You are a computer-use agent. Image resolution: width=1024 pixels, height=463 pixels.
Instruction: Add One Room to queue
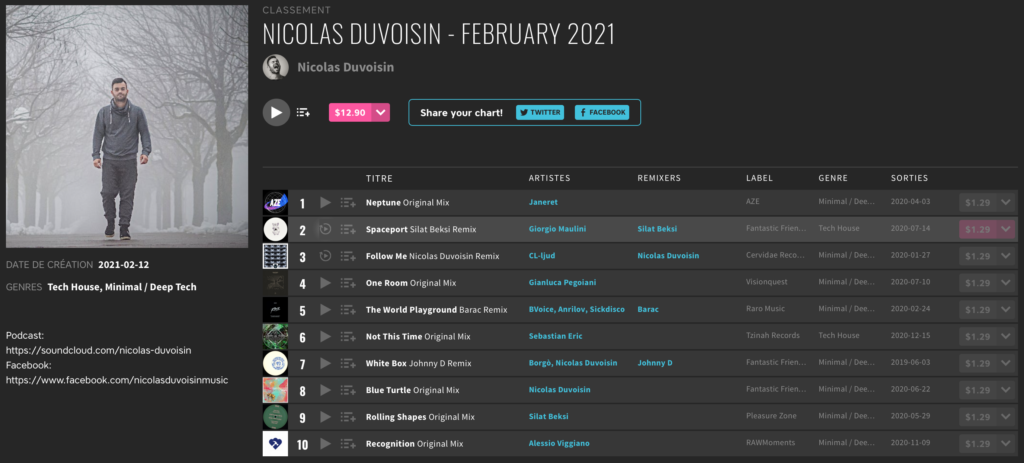[x=347, y=283]
